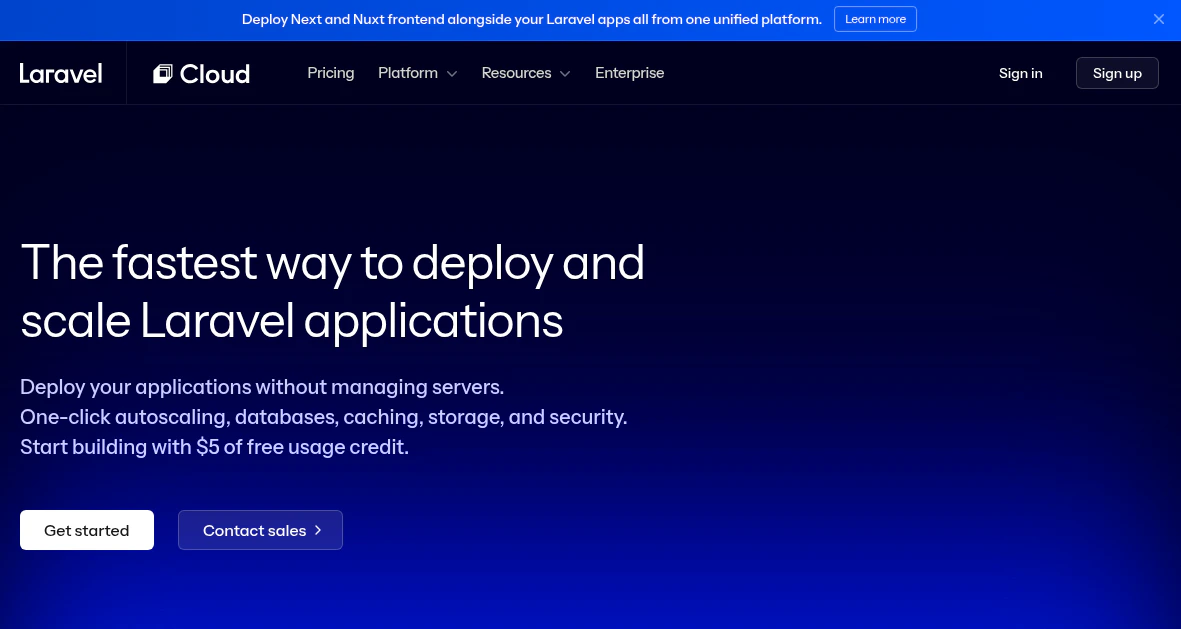This screenshot has width=1181, height=629.
Task: Open the Laravel logo home link
Action: click(x=61, y=73)
